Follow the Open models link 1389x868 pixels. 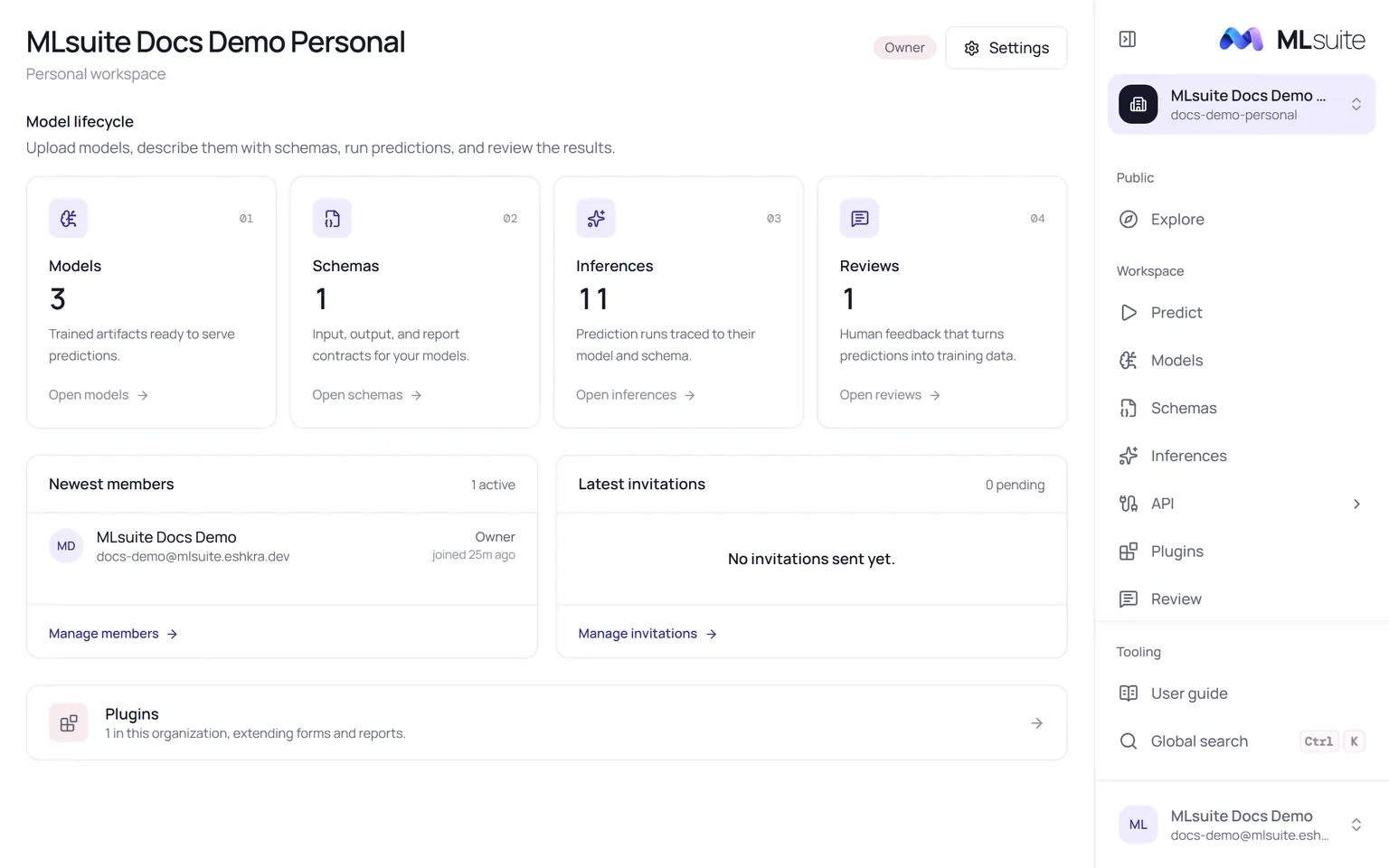tap(99, 395)
